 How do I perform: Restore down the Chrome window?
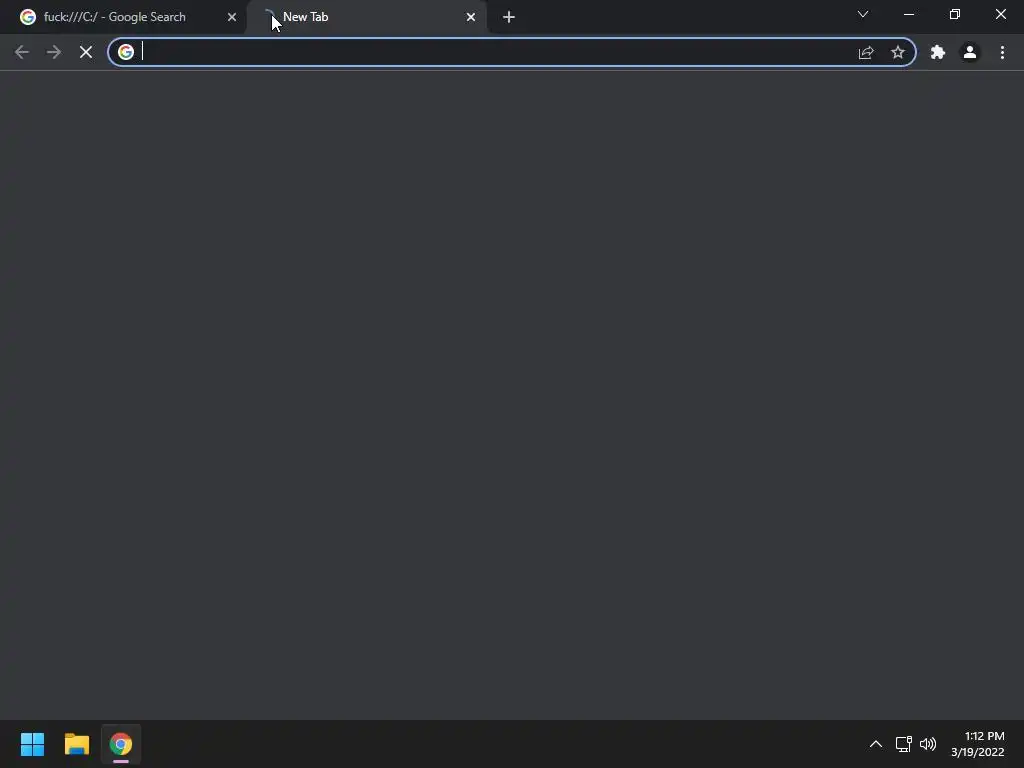pos(955,14)
